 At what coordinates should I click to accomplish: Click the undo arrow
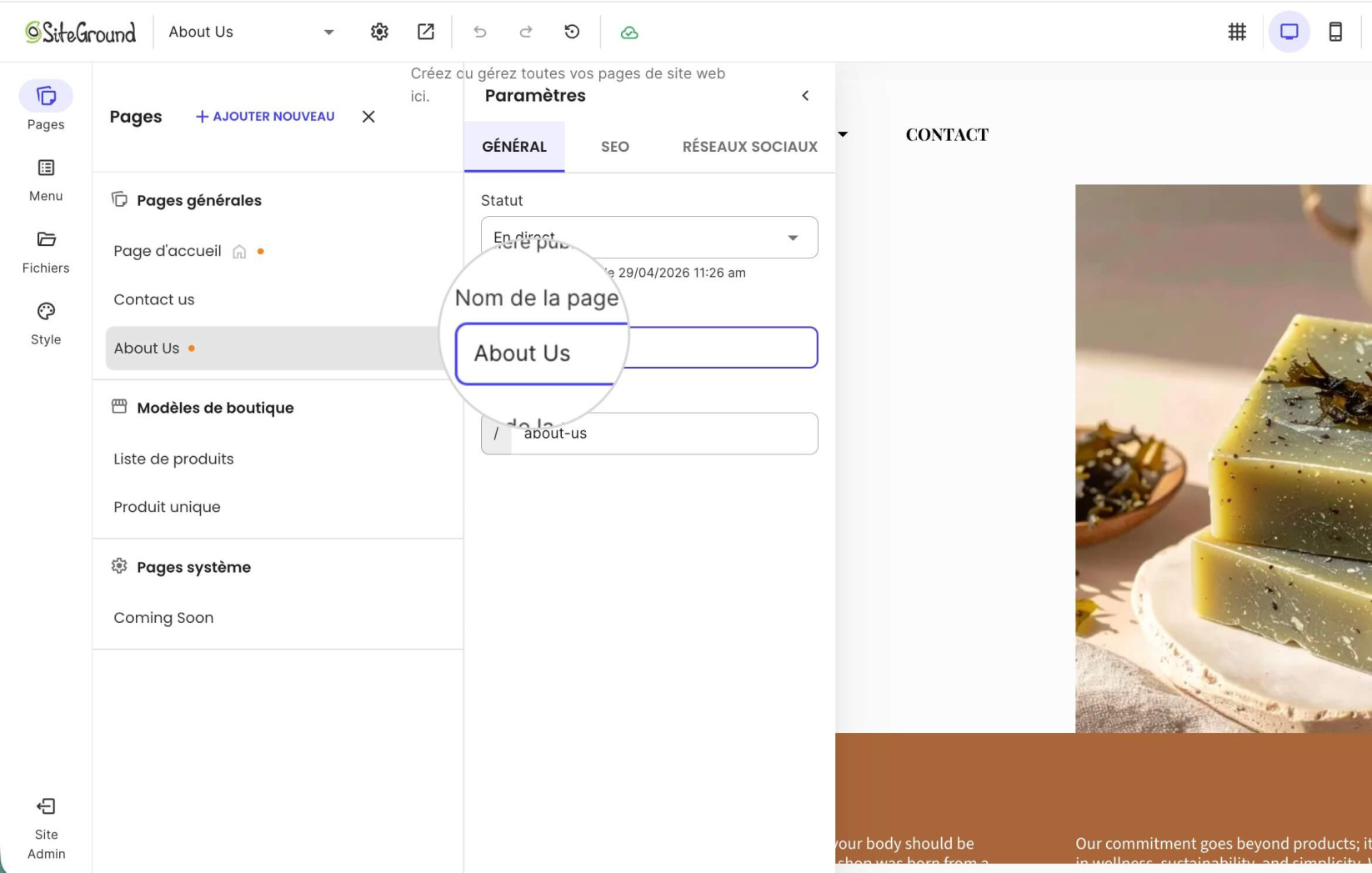pyautogui.click(x=480, y=32)
